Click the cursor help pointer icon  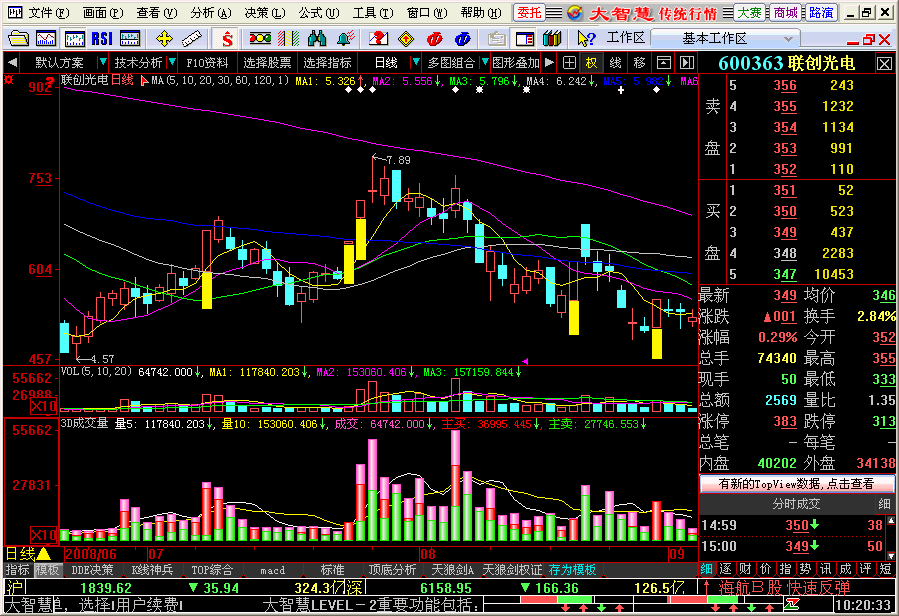[x=586, y=38]
